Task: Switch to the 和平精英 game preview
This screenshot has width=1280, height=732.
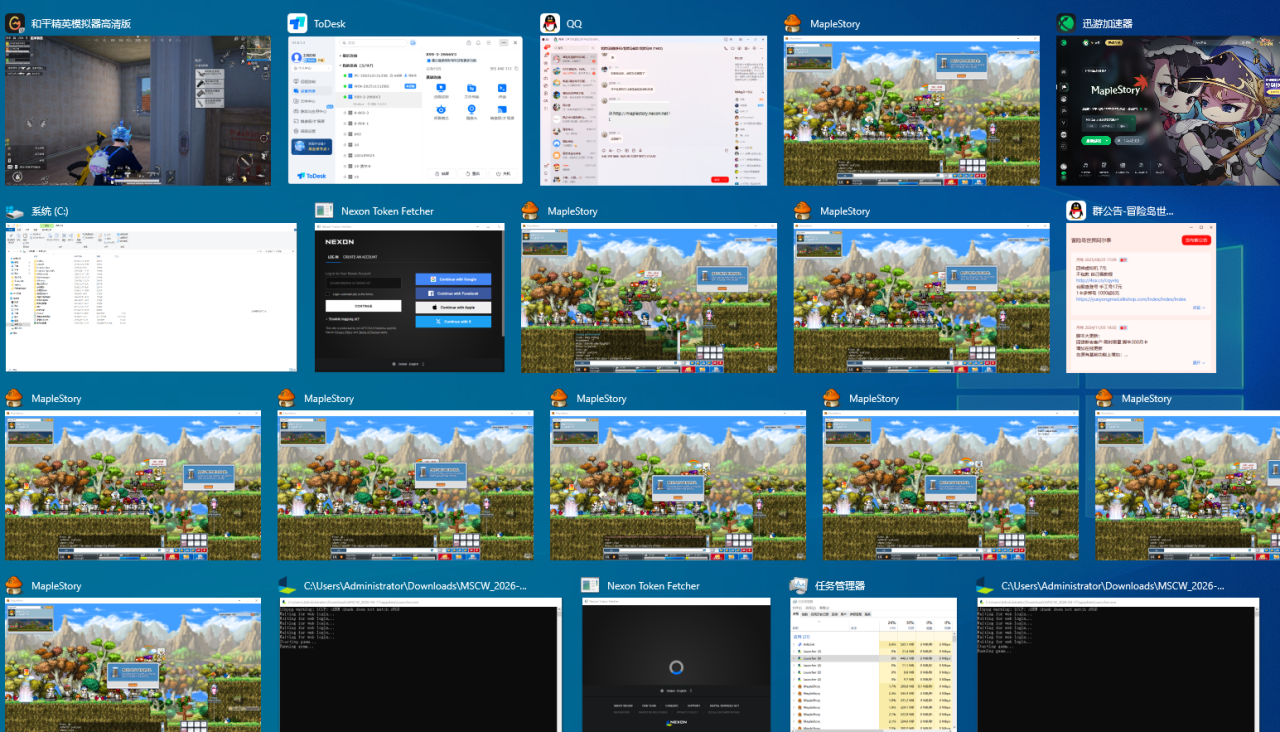Action: (x=138, y=111)
